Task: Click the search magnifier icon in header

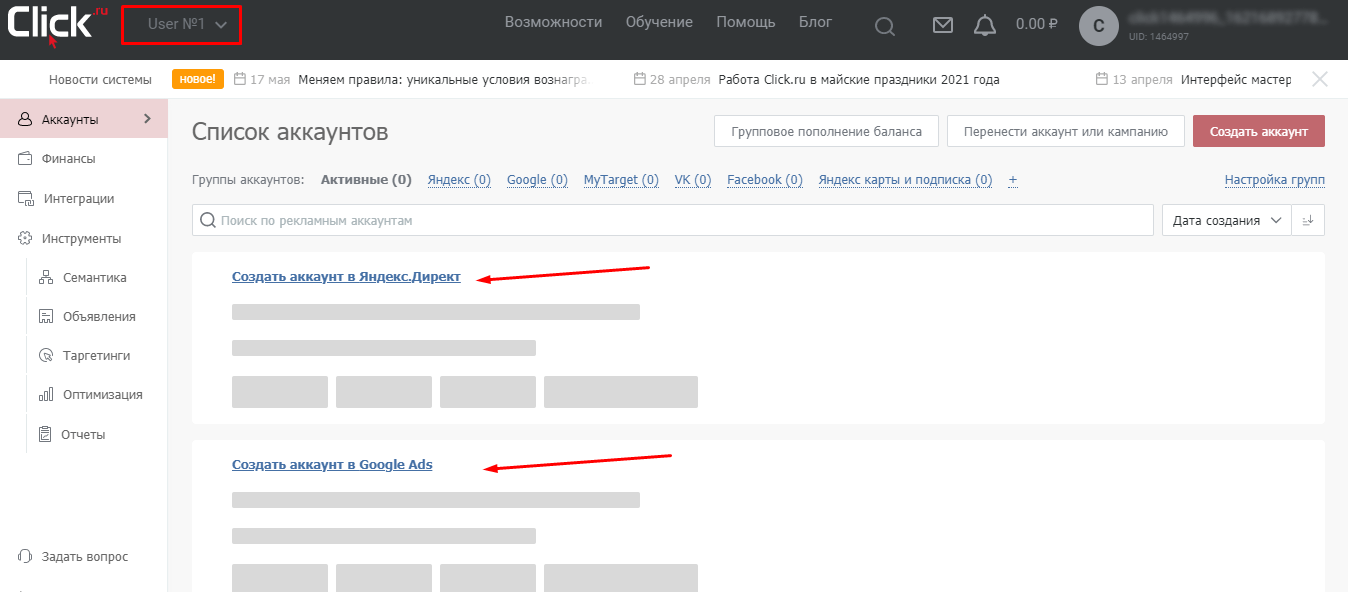Action: click(x=884, y=26)
